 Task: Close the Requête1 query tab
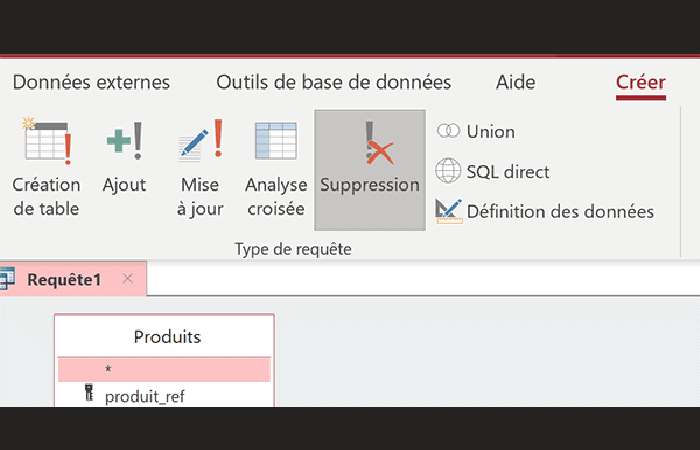128,279
